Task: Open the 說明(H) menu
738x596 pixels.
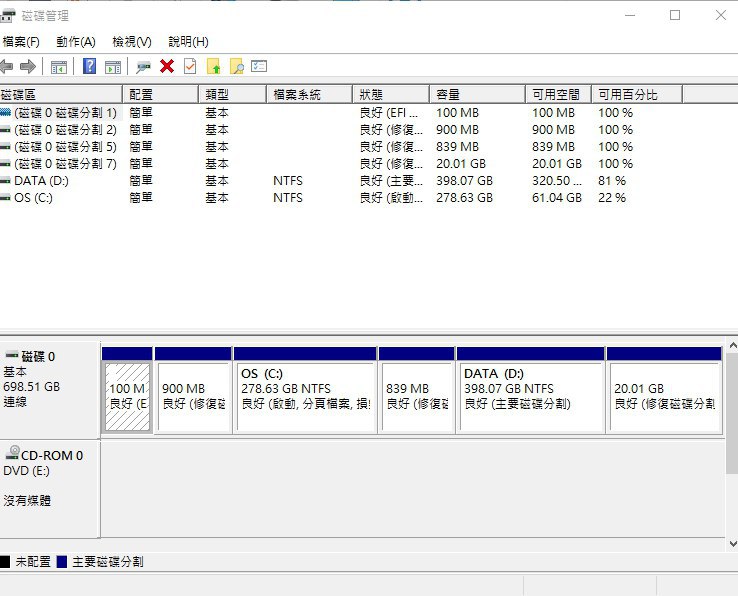Action: coord(188,42)
